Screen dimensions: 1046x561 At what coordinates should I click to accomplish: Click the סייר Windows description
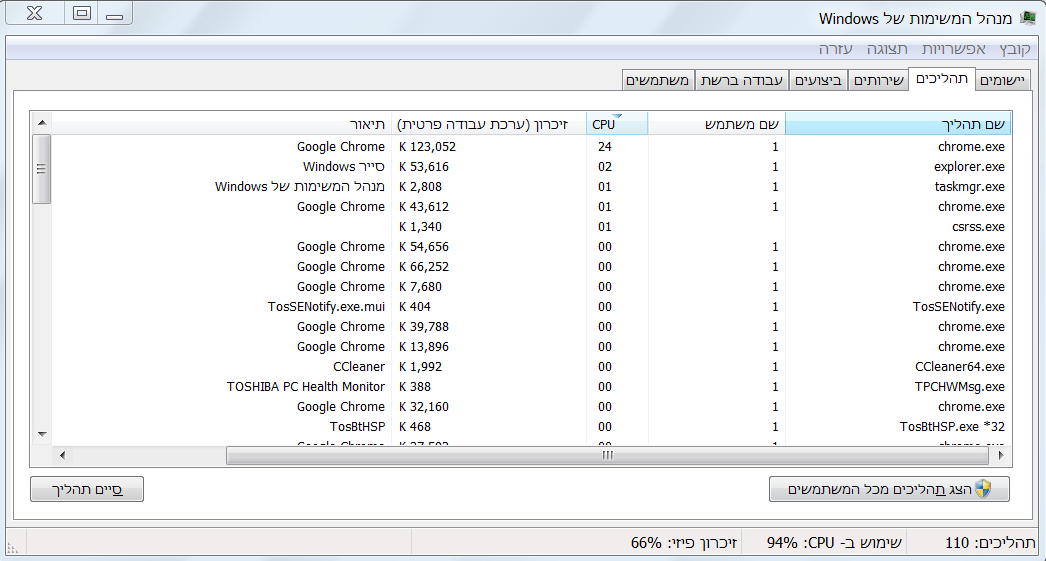(x=344, y=167)
